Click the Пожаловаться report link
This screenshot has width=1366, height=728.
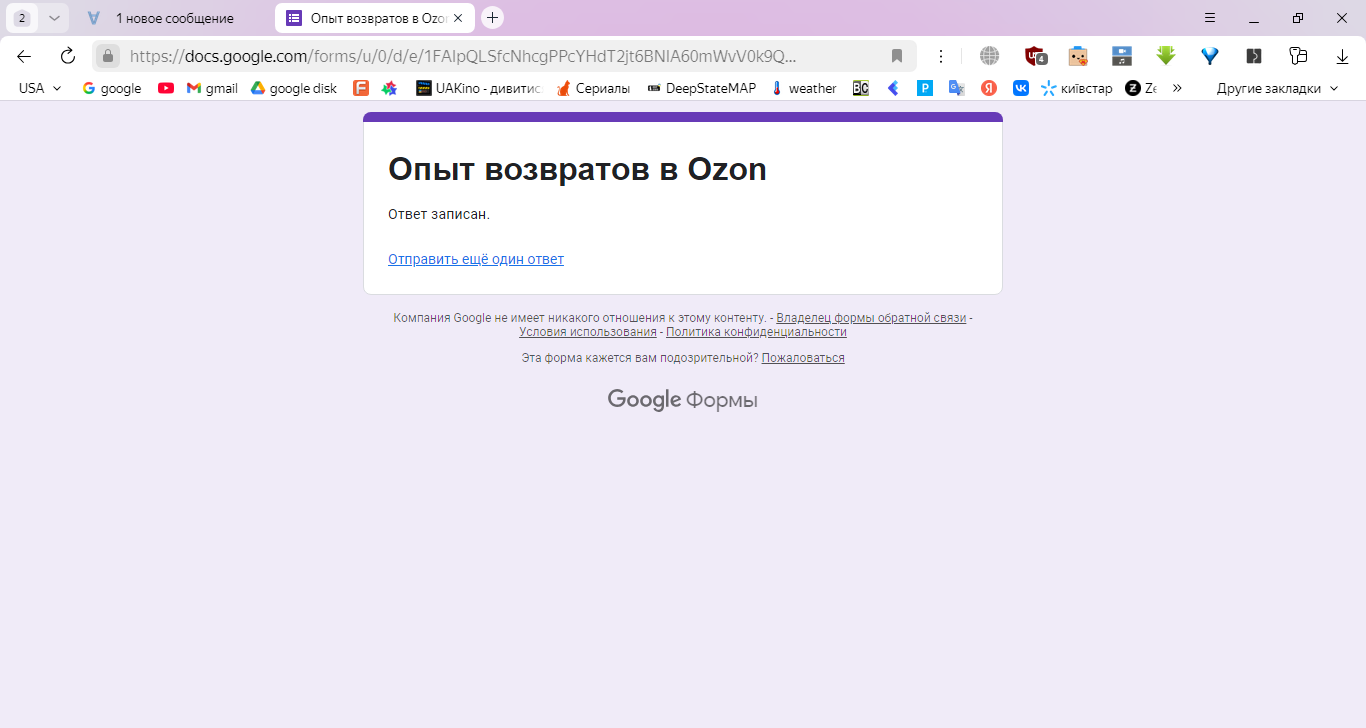[803, 358]
